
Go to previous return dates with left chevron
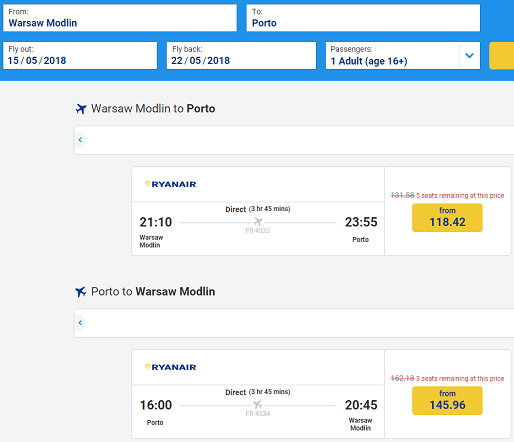tap(80, 323)
